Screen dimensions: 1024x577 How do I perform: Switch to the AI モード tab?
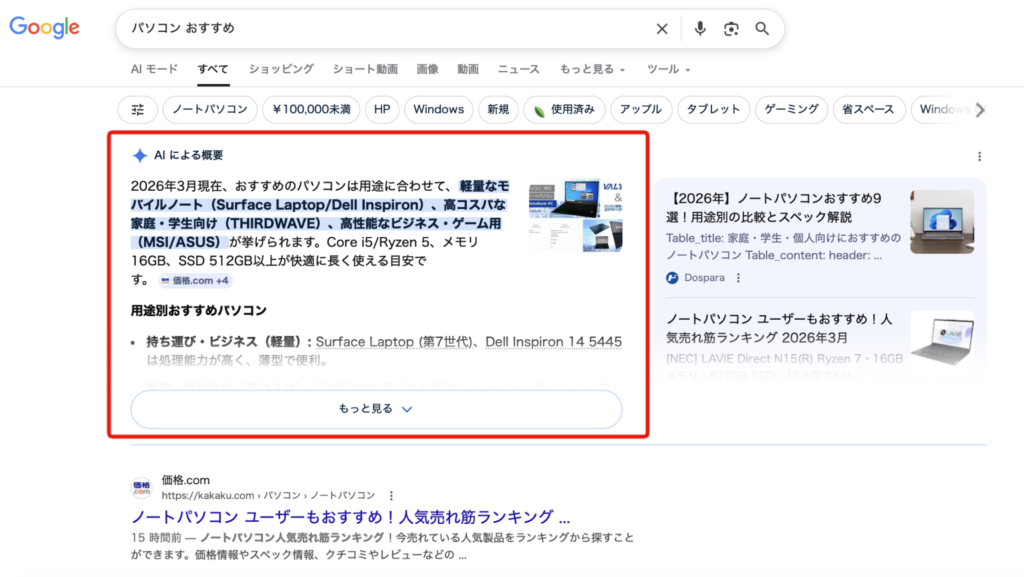[154, 69]
